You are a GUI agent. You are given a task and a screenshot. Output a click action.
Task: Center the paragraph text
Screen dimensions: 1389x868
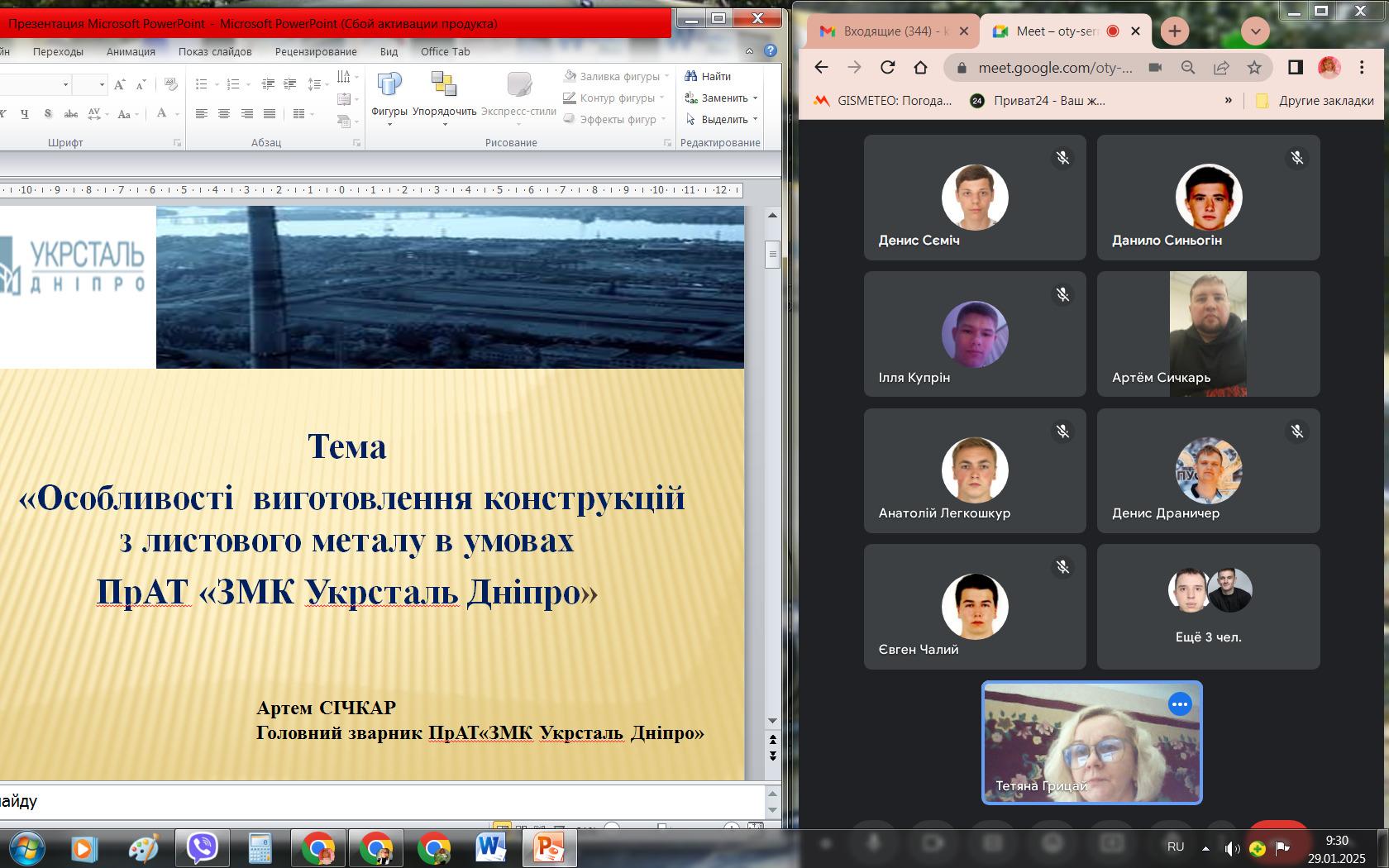click(223, 114)
